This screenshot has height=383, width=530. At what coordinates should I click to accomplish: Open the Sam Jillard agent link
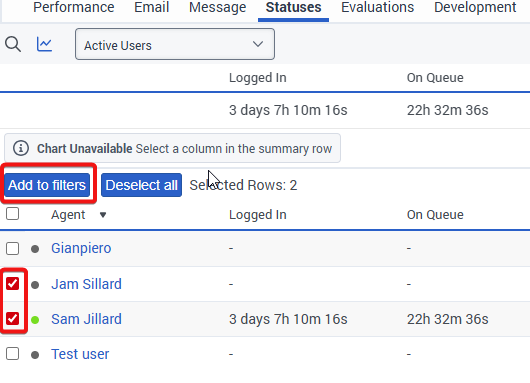coord(86,319)
